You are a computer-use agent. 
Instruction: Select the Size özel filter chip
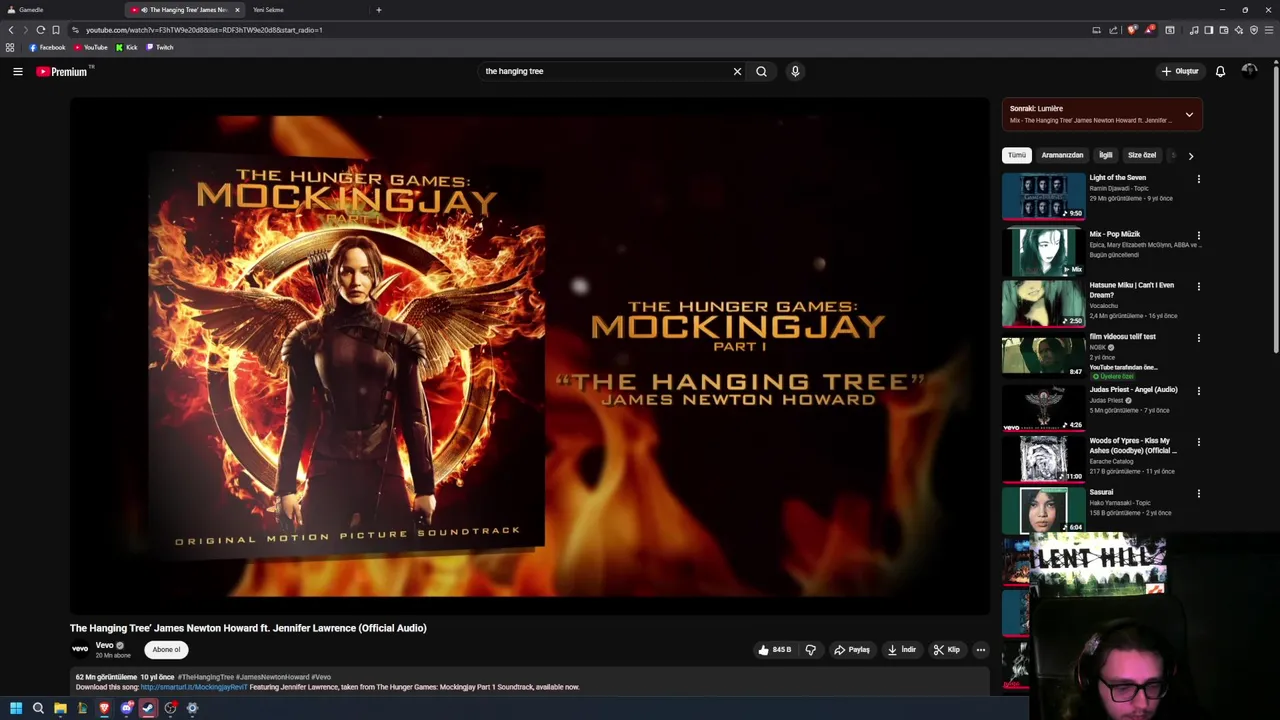(1141, 155)
